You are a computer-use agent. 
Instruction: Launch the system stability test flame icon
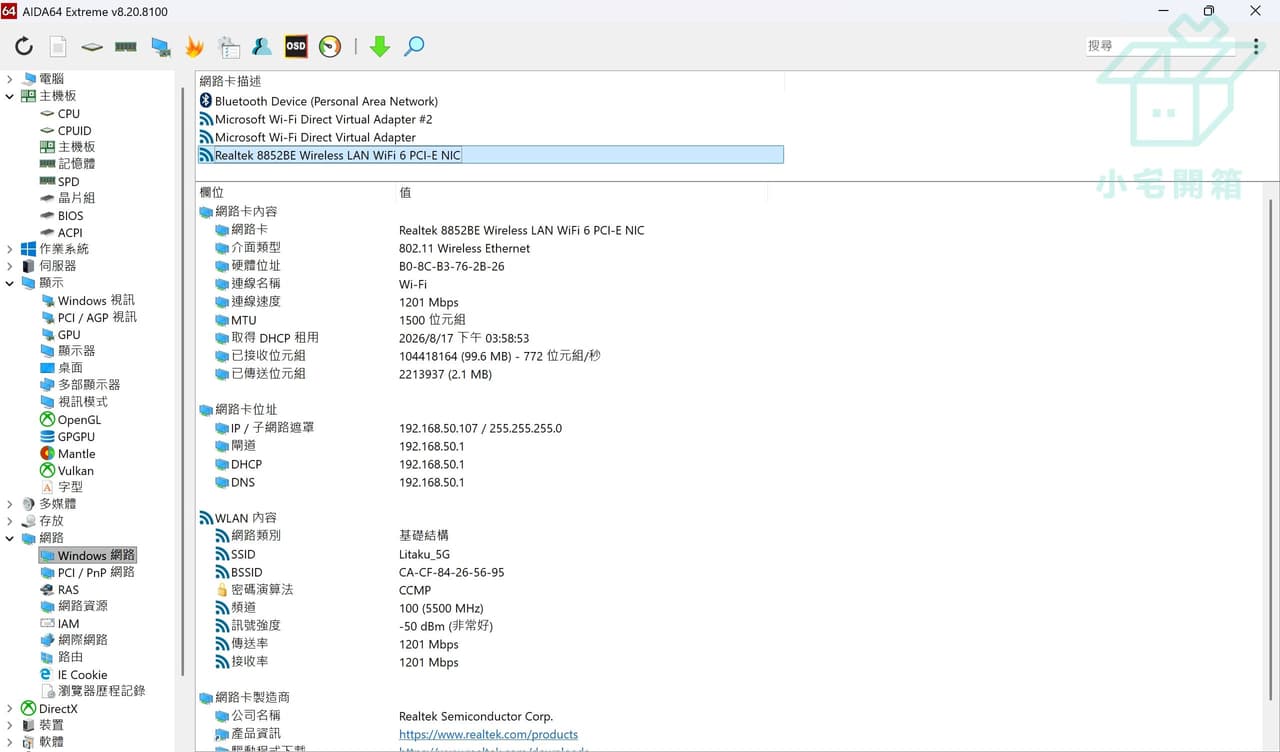194,46
